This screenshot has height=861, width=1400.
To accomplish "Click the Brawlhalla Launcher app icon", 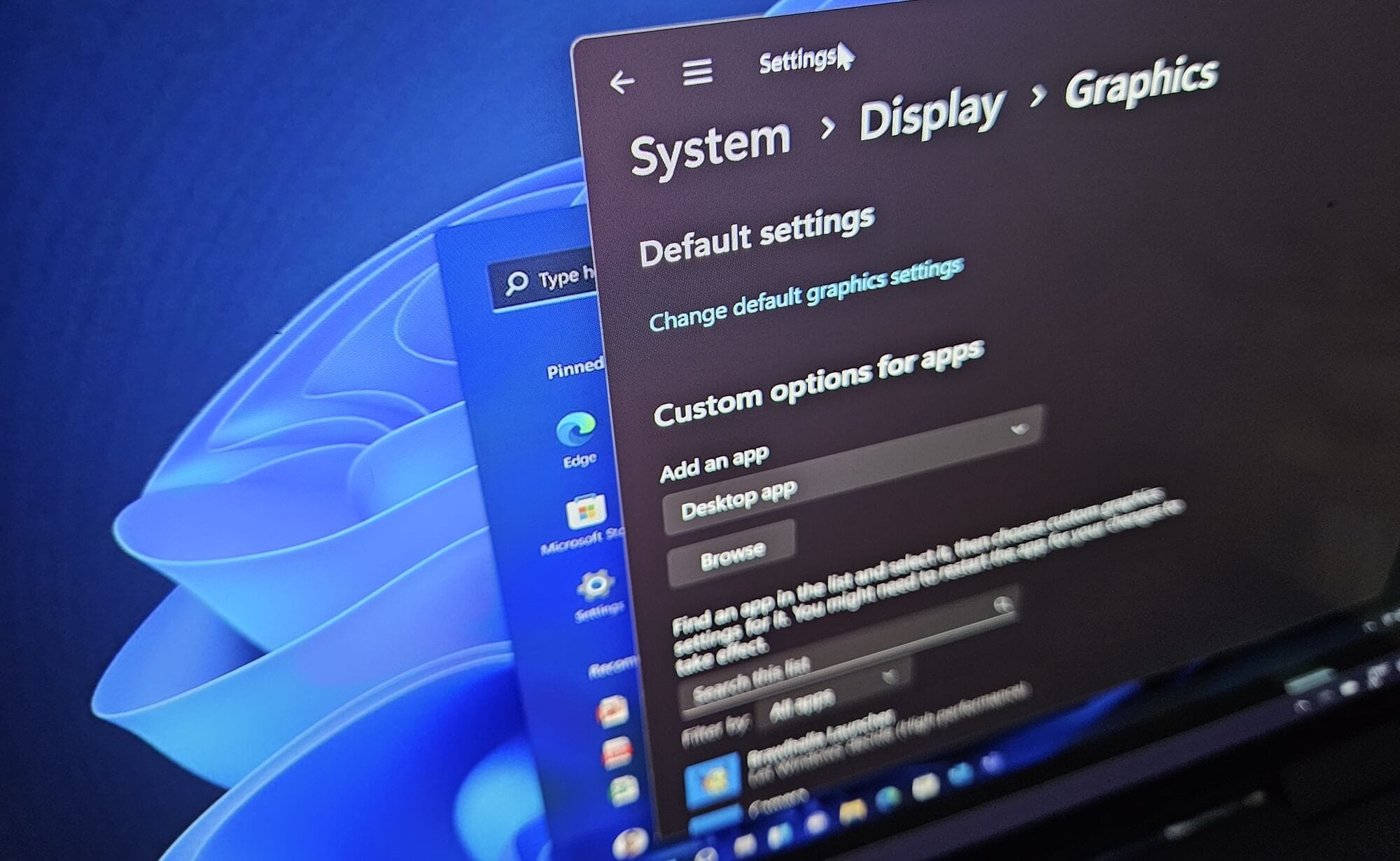I will pos(713,780).
